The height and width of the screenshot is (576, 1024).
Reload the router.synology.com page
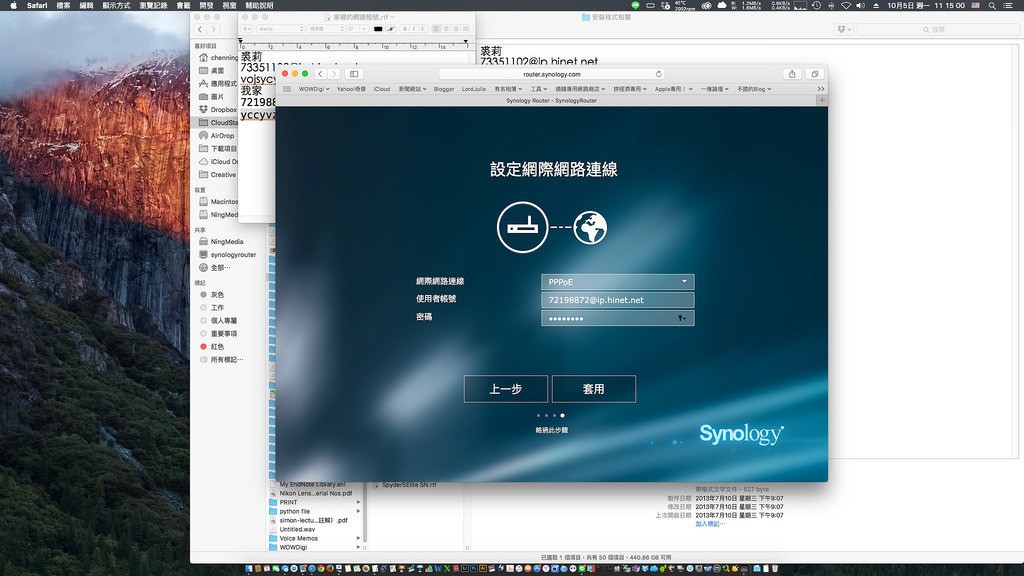pos(658,74)
